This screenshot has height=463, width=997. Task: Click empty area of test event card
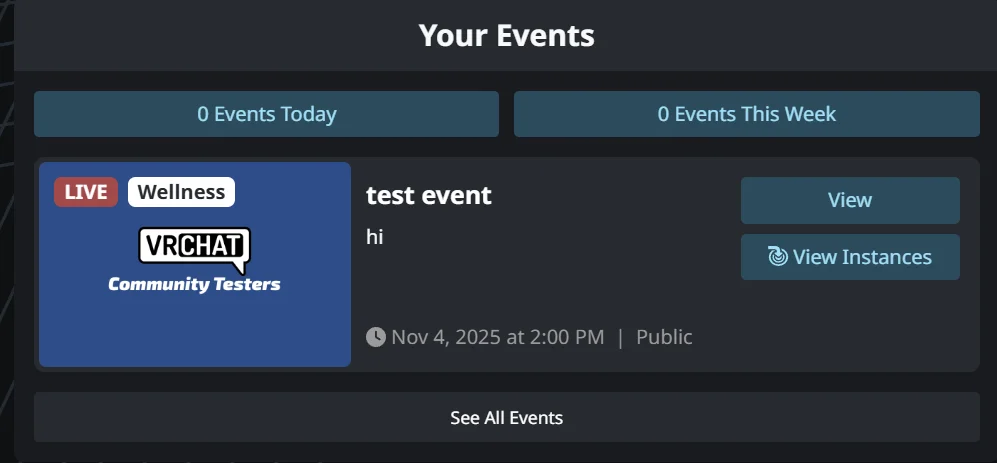click(x=600, y=280)
